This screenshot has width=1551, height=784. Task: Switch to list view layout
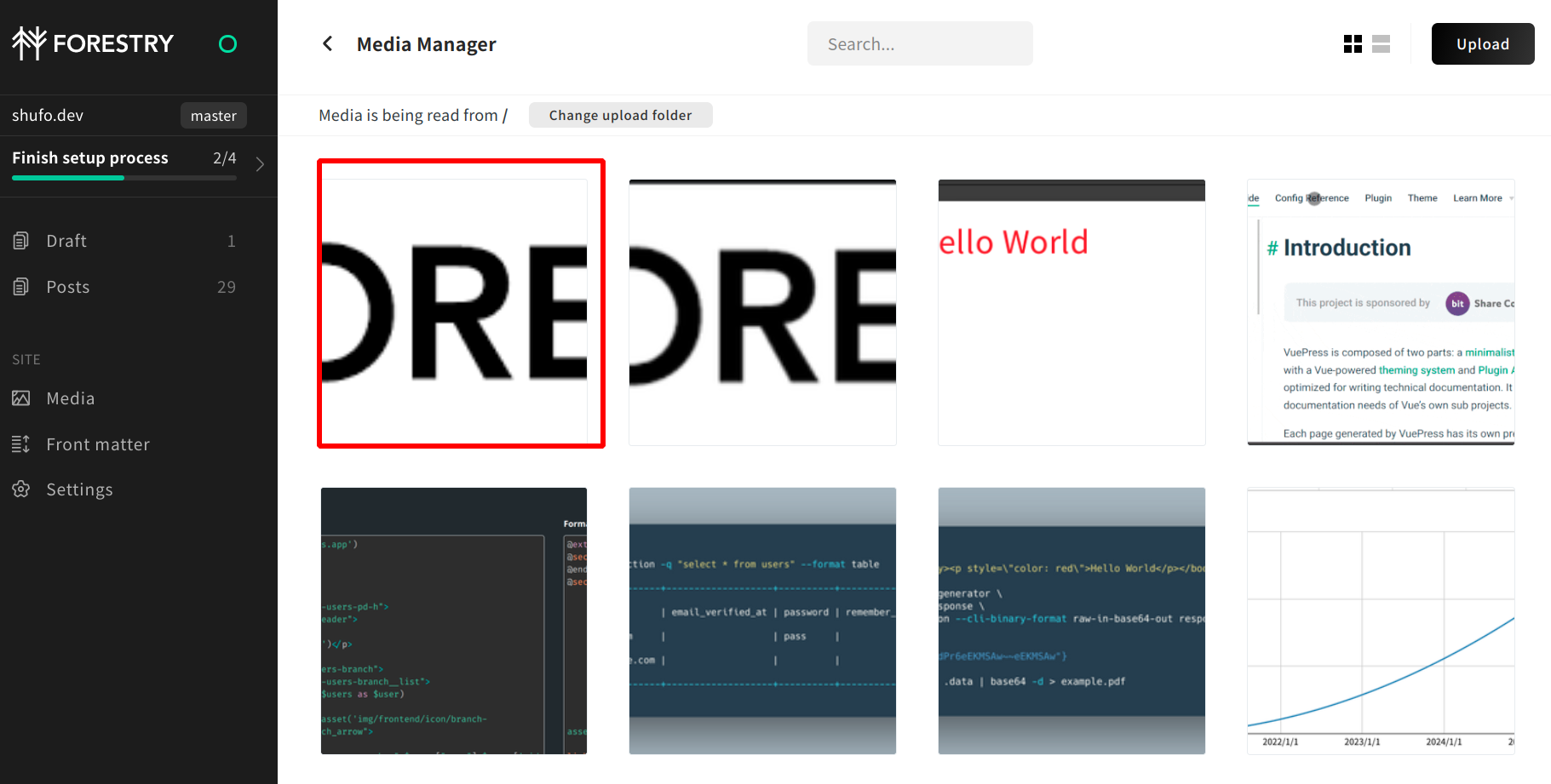click(x=1382, y=44)
